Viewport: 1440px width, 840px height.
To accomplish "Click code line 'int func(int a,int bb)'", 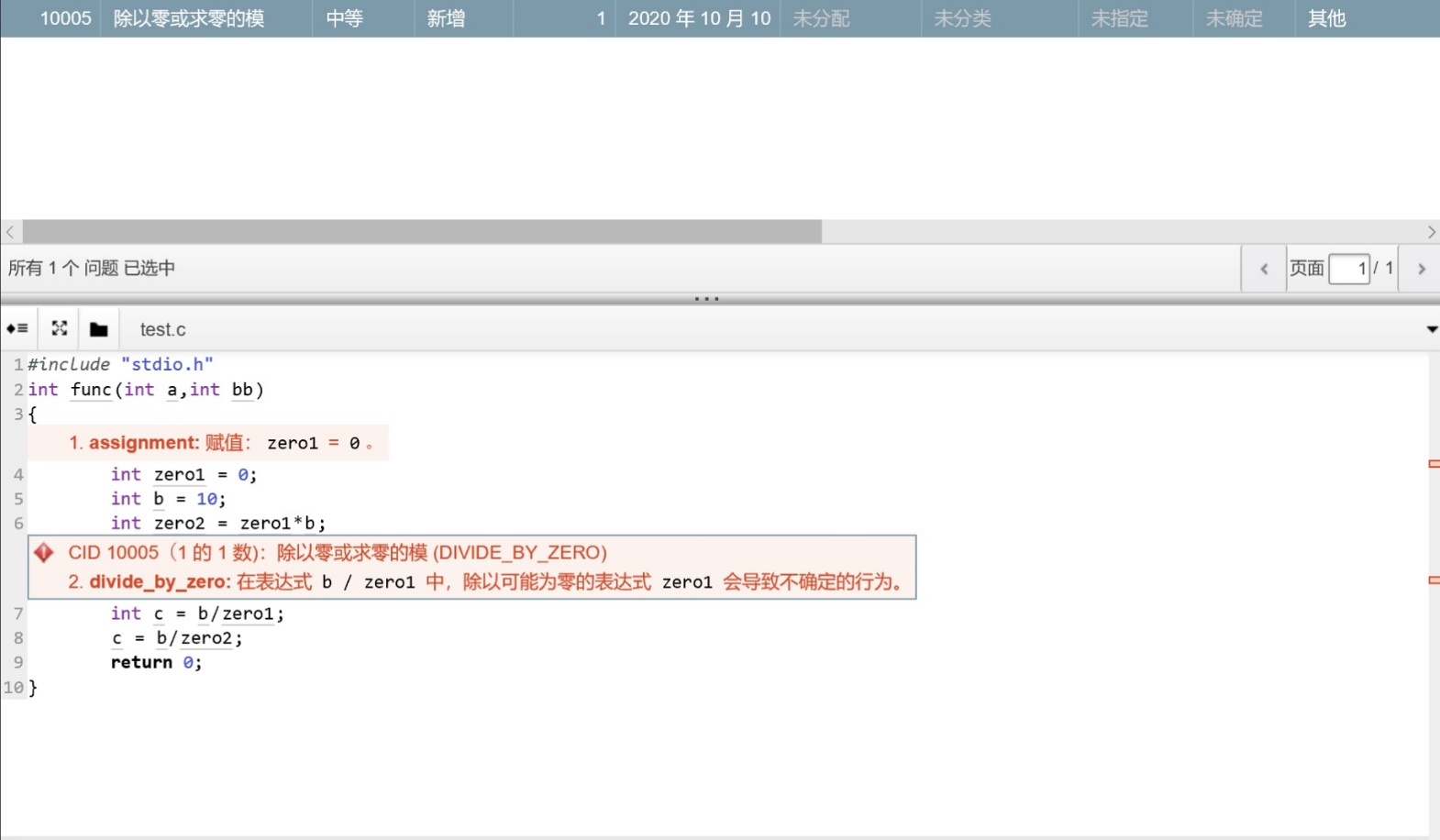I will (x=146, y=390).
